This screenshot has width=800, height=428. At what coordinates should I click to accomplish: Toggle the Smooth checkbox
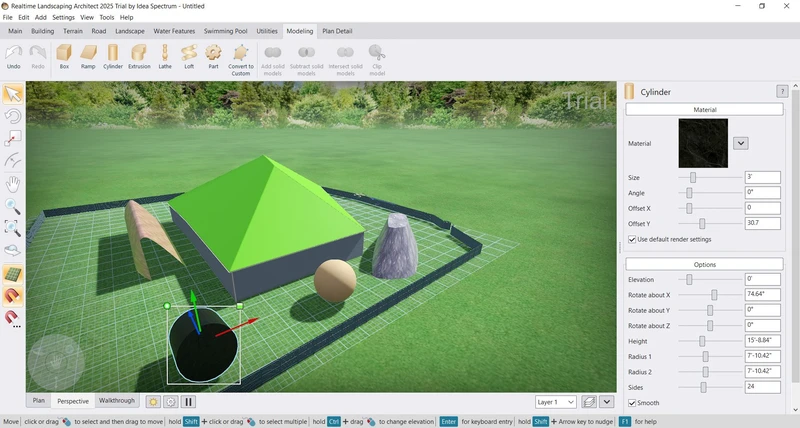[x=632, y=403]
